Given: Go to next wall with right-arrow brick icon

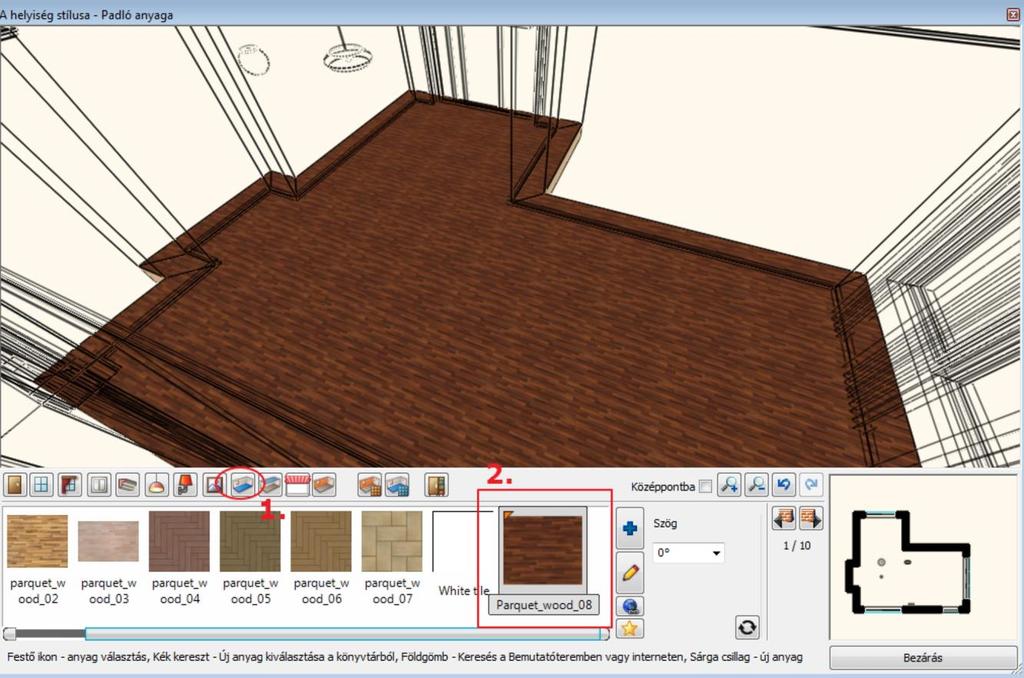Looking at the screenshot, I should [810, 518].
